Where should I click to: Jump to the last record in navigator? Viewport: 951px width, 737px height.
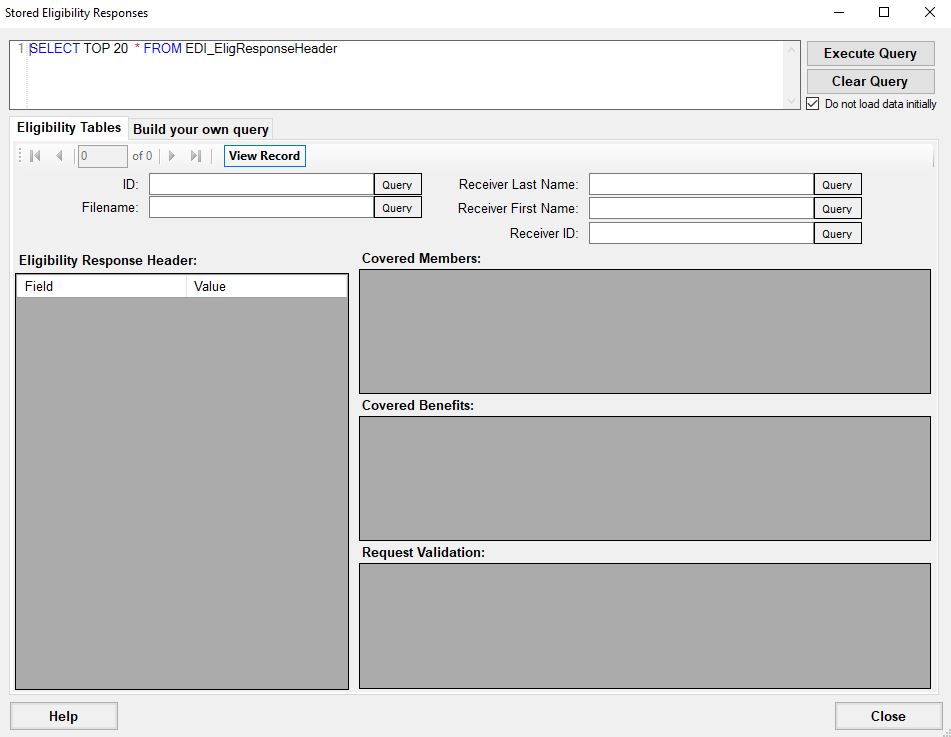tap(195, 156)
